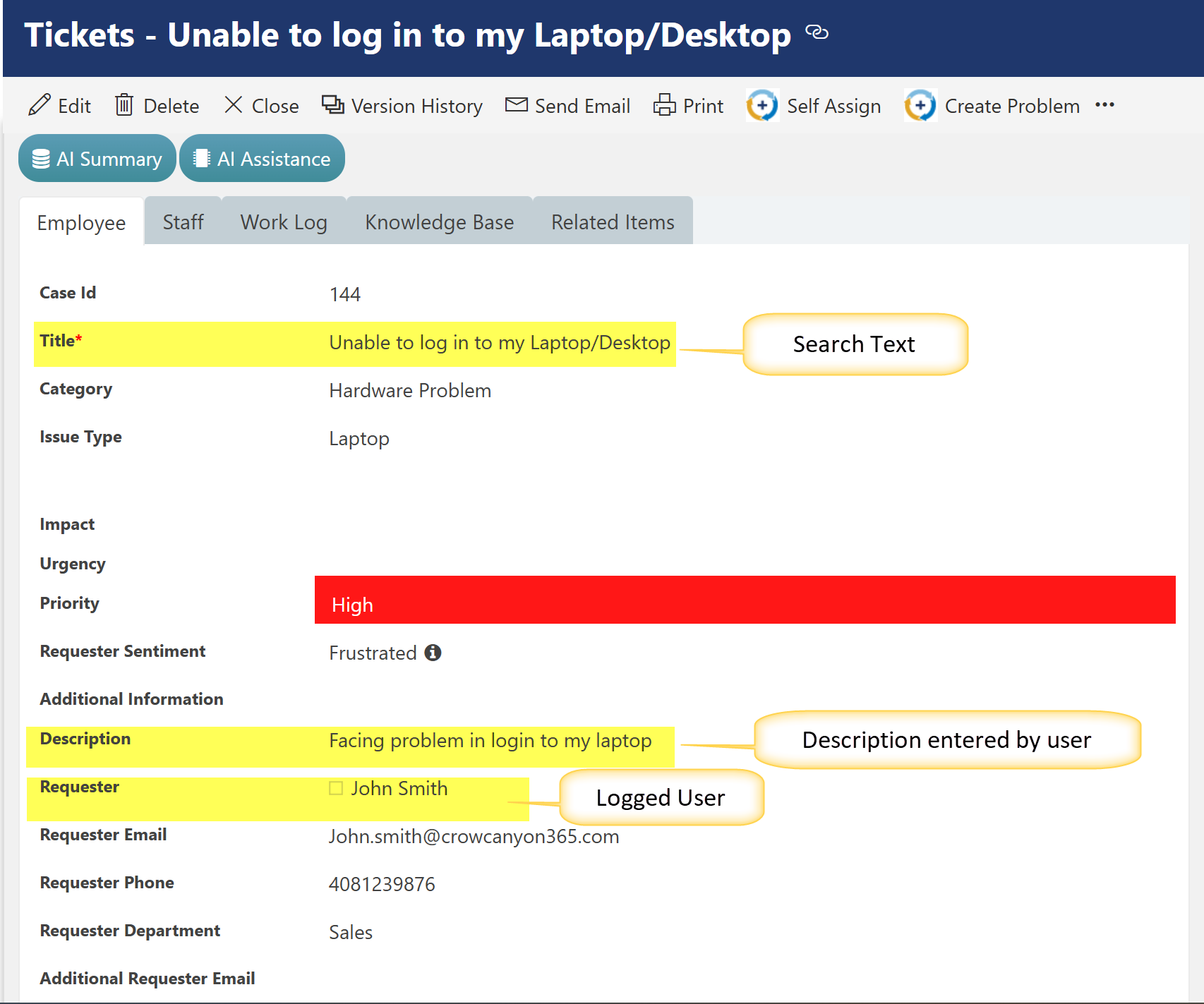The width and height of the screenshot is (1204, 1004).
Task: Select the Knowledge Base tab
Action: 439,222
